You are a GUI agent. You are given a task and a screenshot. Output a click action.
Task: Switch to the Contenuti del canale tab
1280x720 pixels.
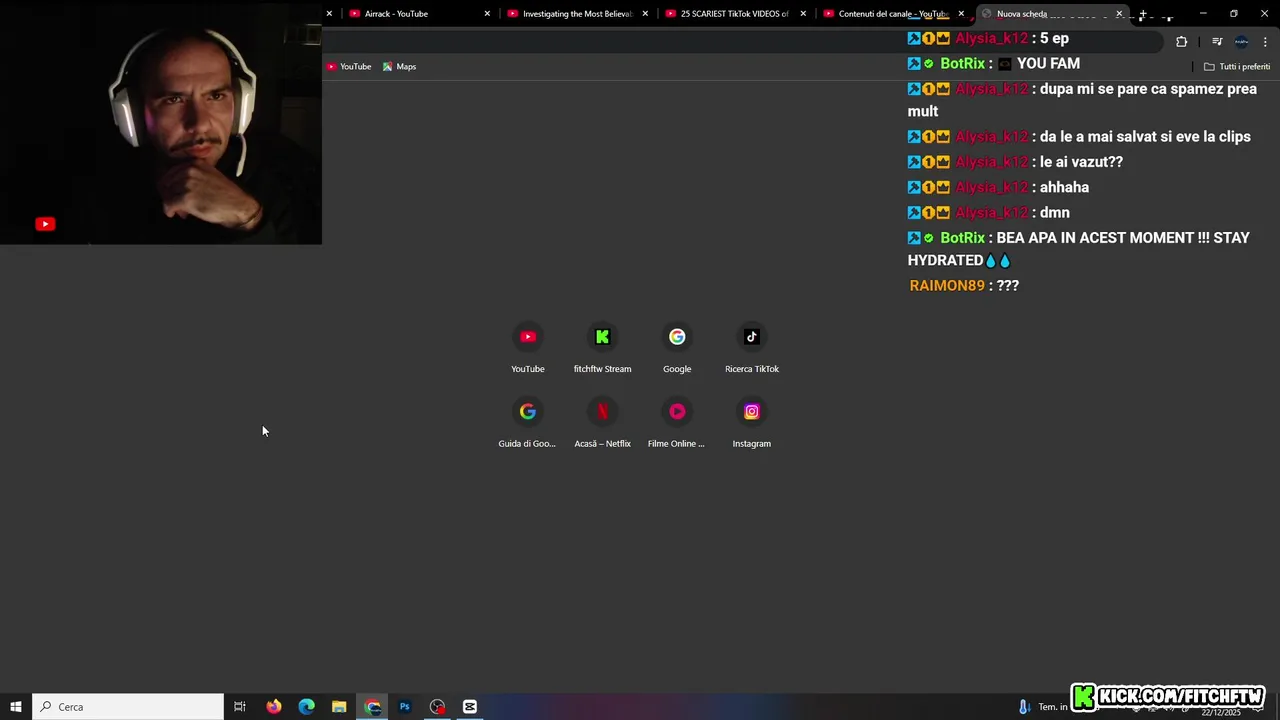click(892, 14)
